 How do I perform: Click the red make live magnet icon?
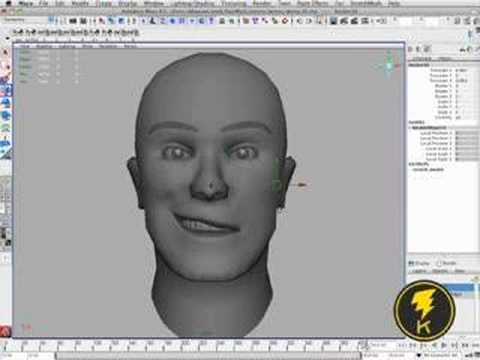click(x=285, y=21)
